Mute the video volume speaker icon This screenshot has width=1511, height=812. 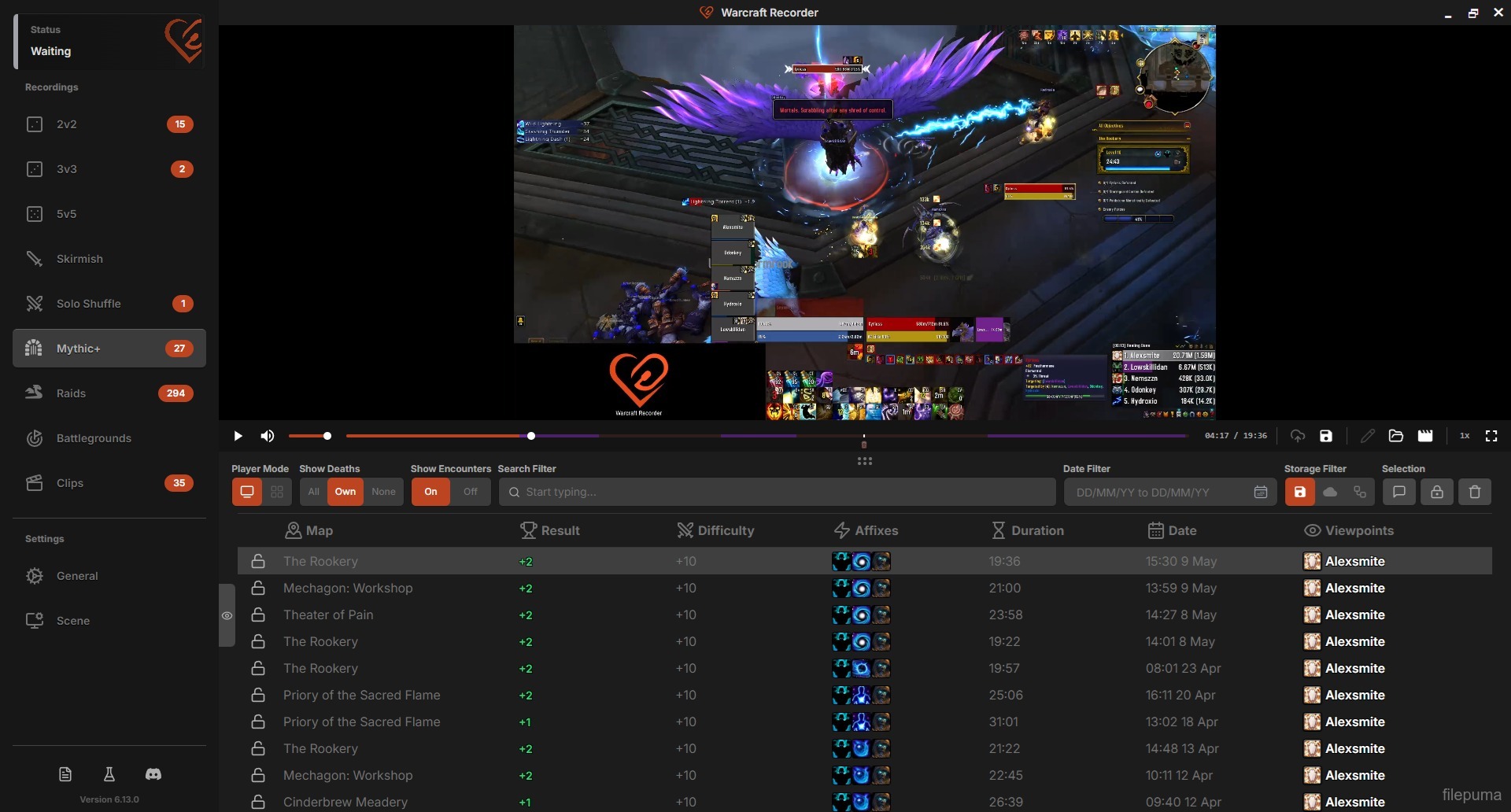pyautogui.click(x=268, y=436)
